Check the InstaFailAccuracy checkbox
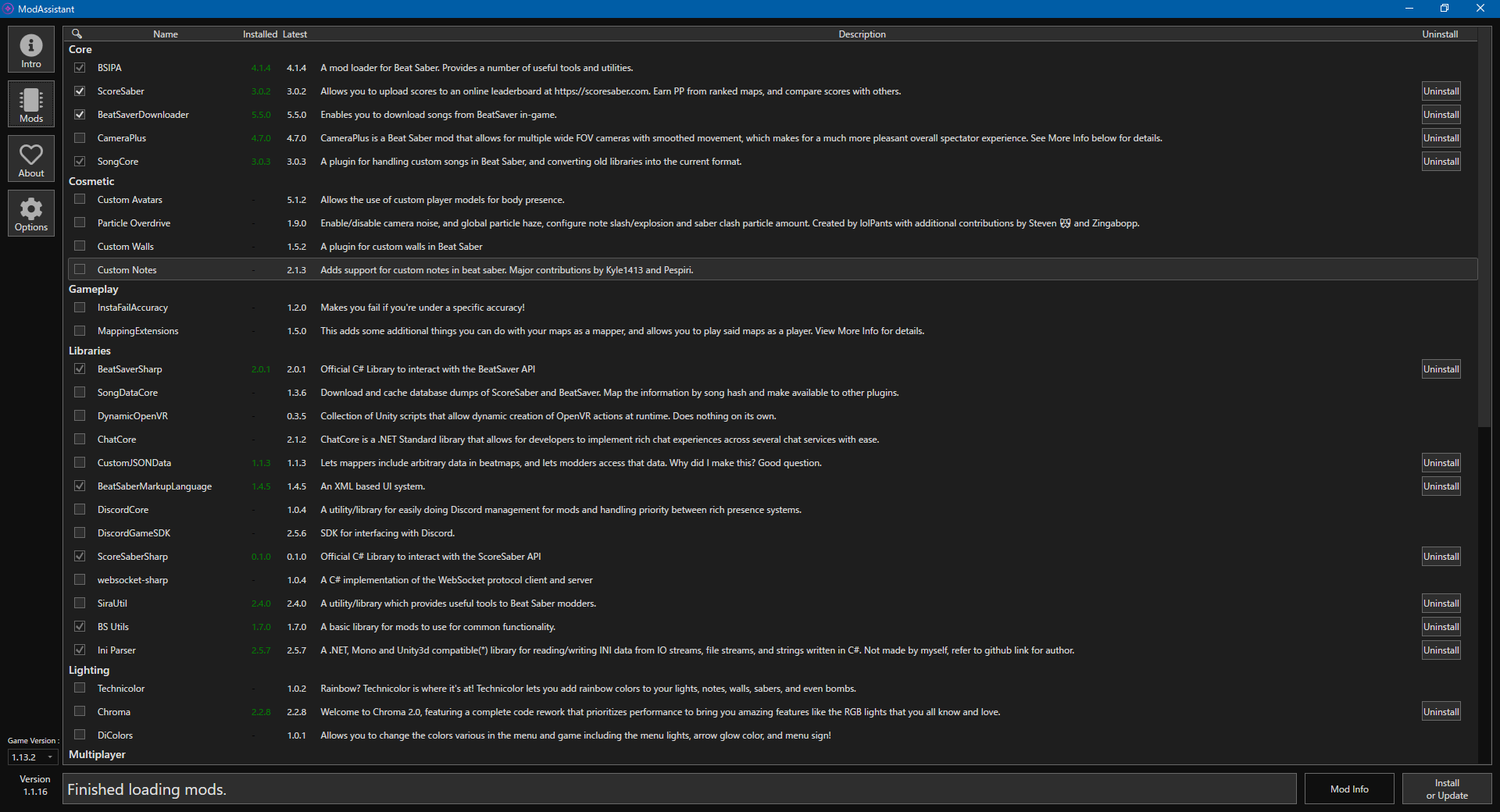The image size is (1500, 812). click(x=80, y=308)
